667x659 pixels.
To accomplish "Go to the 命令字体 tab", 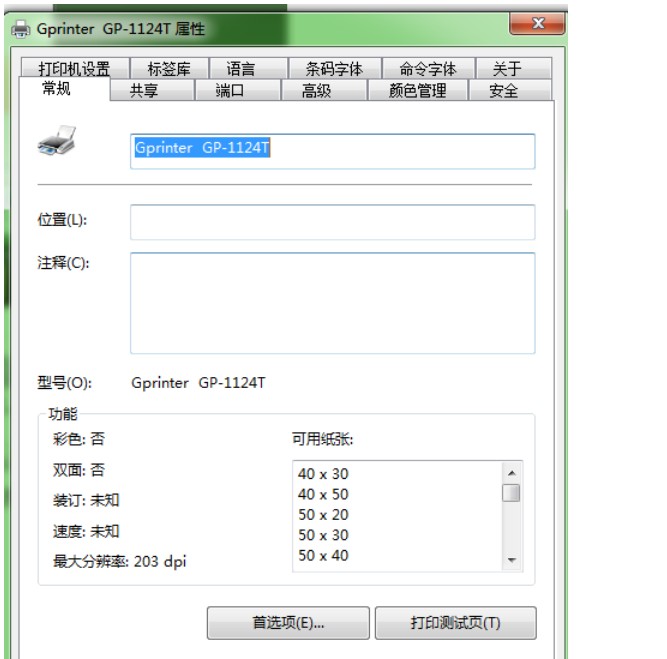I will [428, 68].
